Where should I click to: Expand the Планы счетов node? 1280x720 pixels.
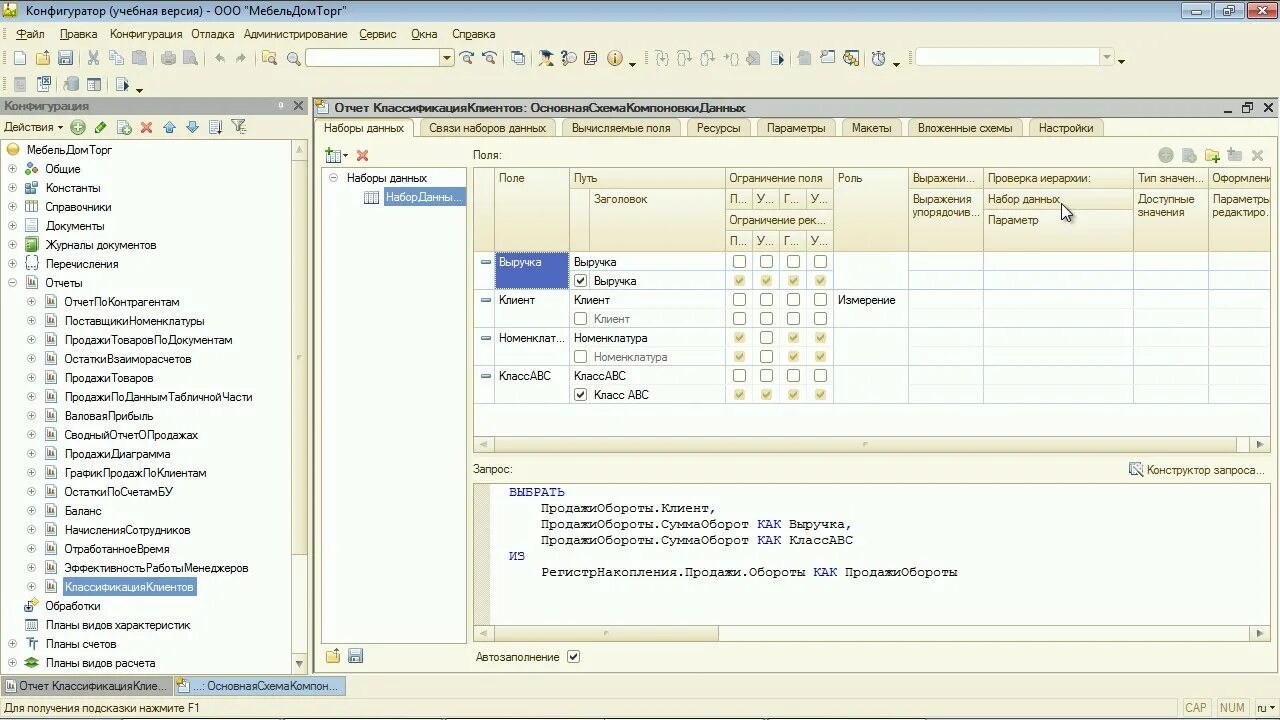(12, 644)
